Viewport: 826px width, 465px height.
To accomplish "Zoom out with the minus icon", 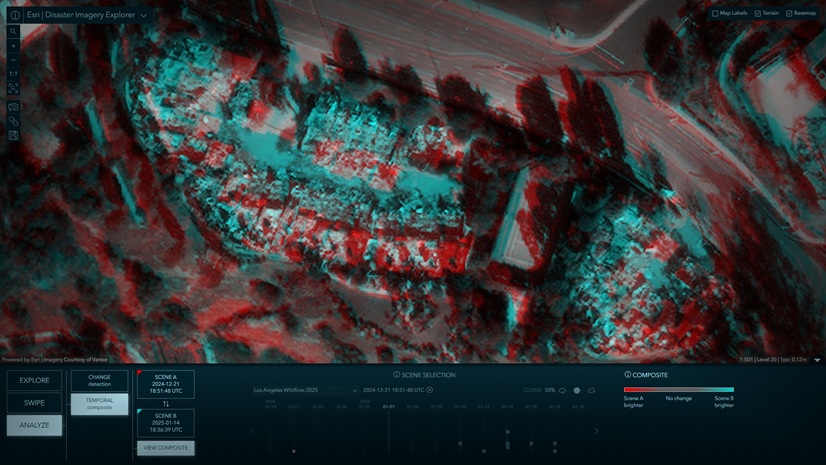I will point(14,60).
